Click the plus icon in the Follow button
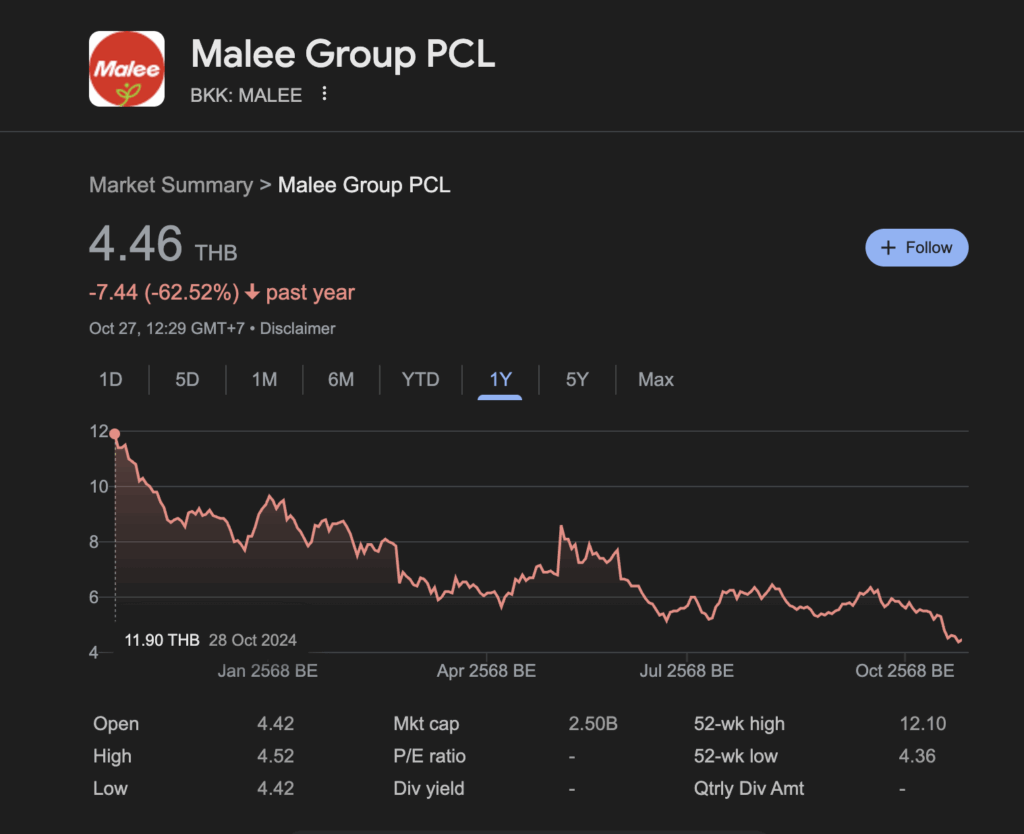 (889, 247)
